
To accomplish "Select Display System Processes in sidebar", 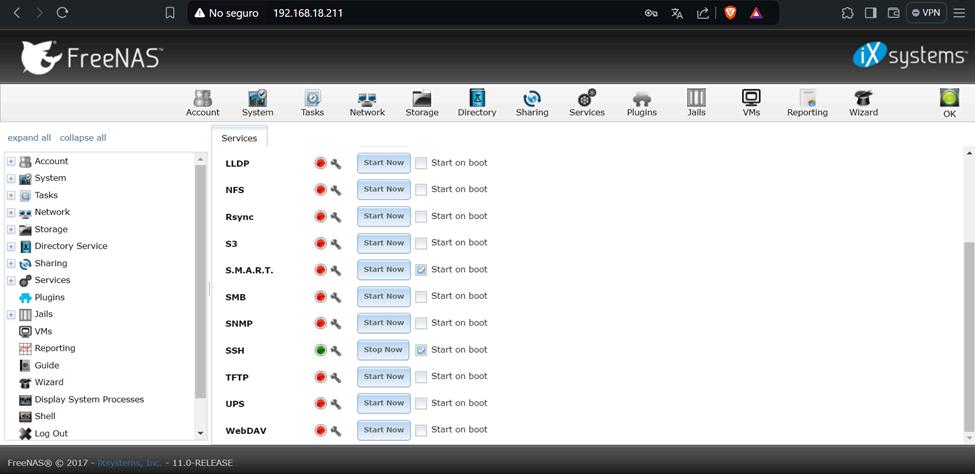I will click(89, 399).
